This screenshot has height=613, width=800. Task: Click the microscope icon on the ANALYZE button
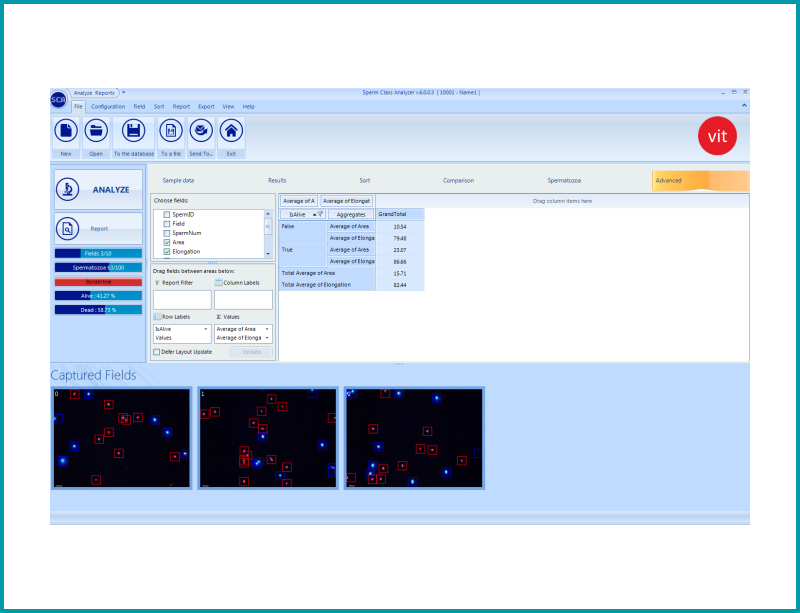click(x=68, y=189)
